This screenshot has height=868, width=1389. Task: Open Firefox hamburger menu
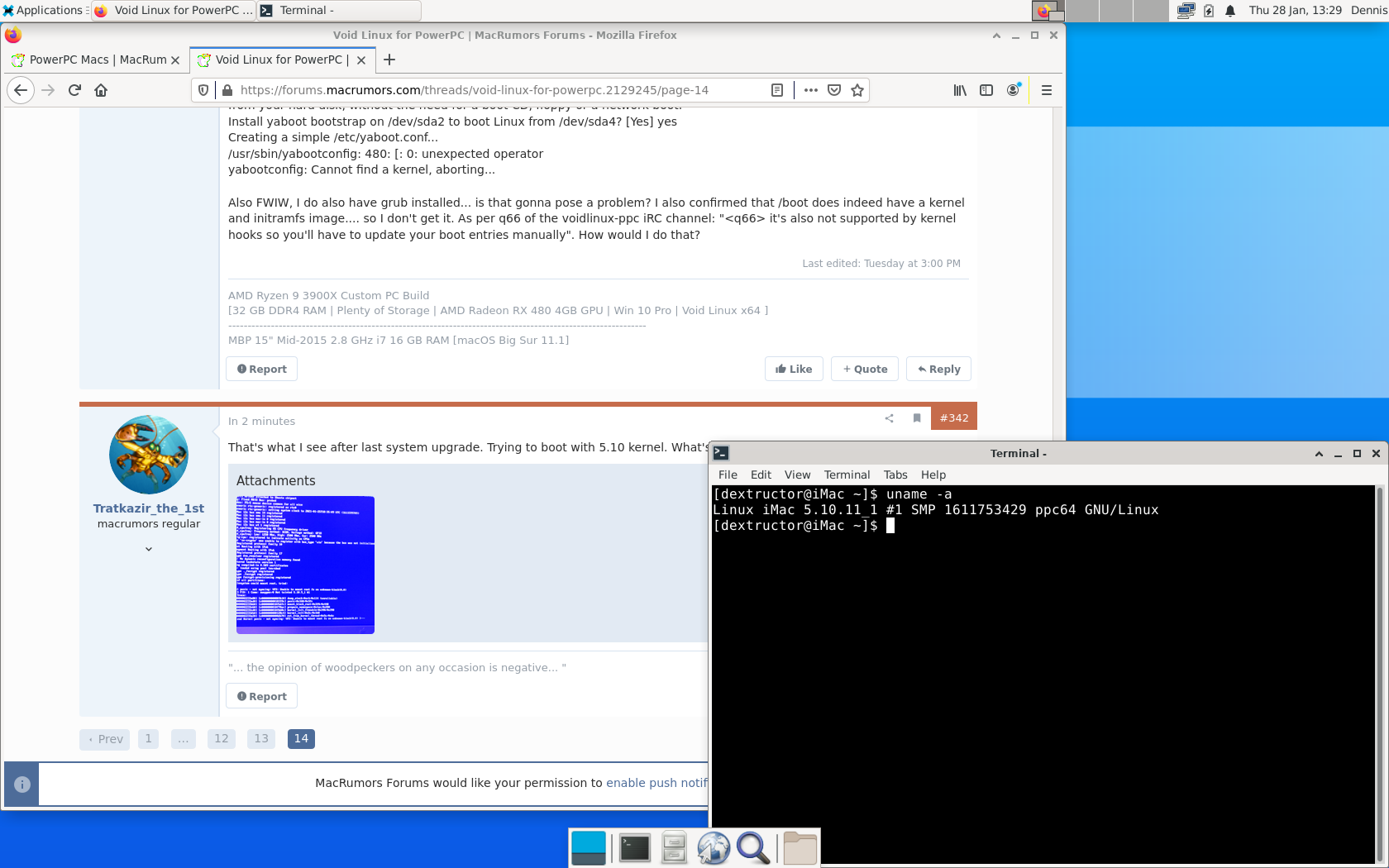click(x=1047, y=90)
